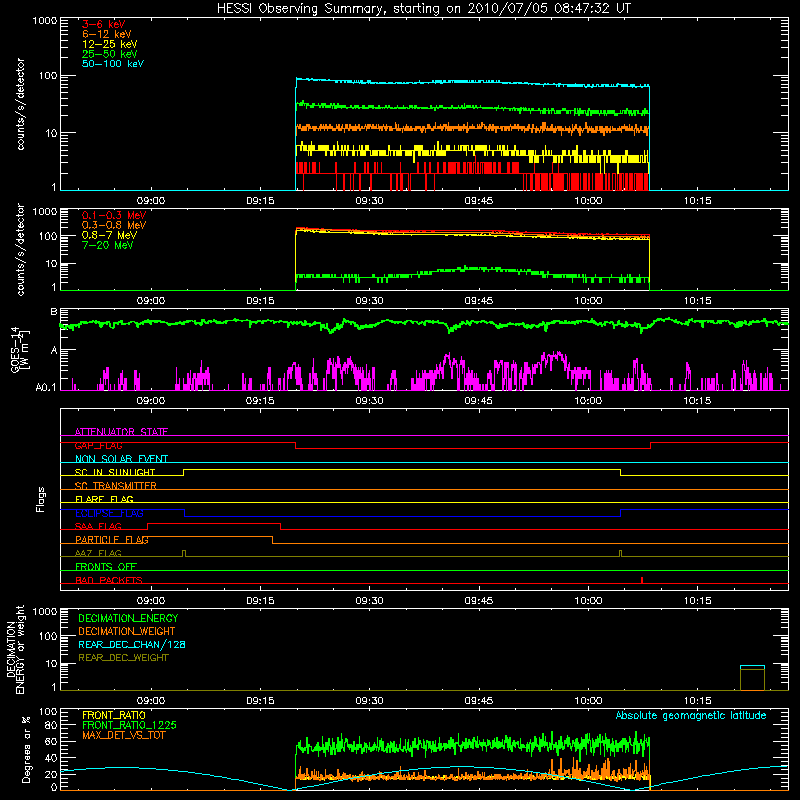Click the green FRONT_RATIO_1225 legend label
Image resolution: width=800 pixels, height=800 pixels.
(130, 725)
